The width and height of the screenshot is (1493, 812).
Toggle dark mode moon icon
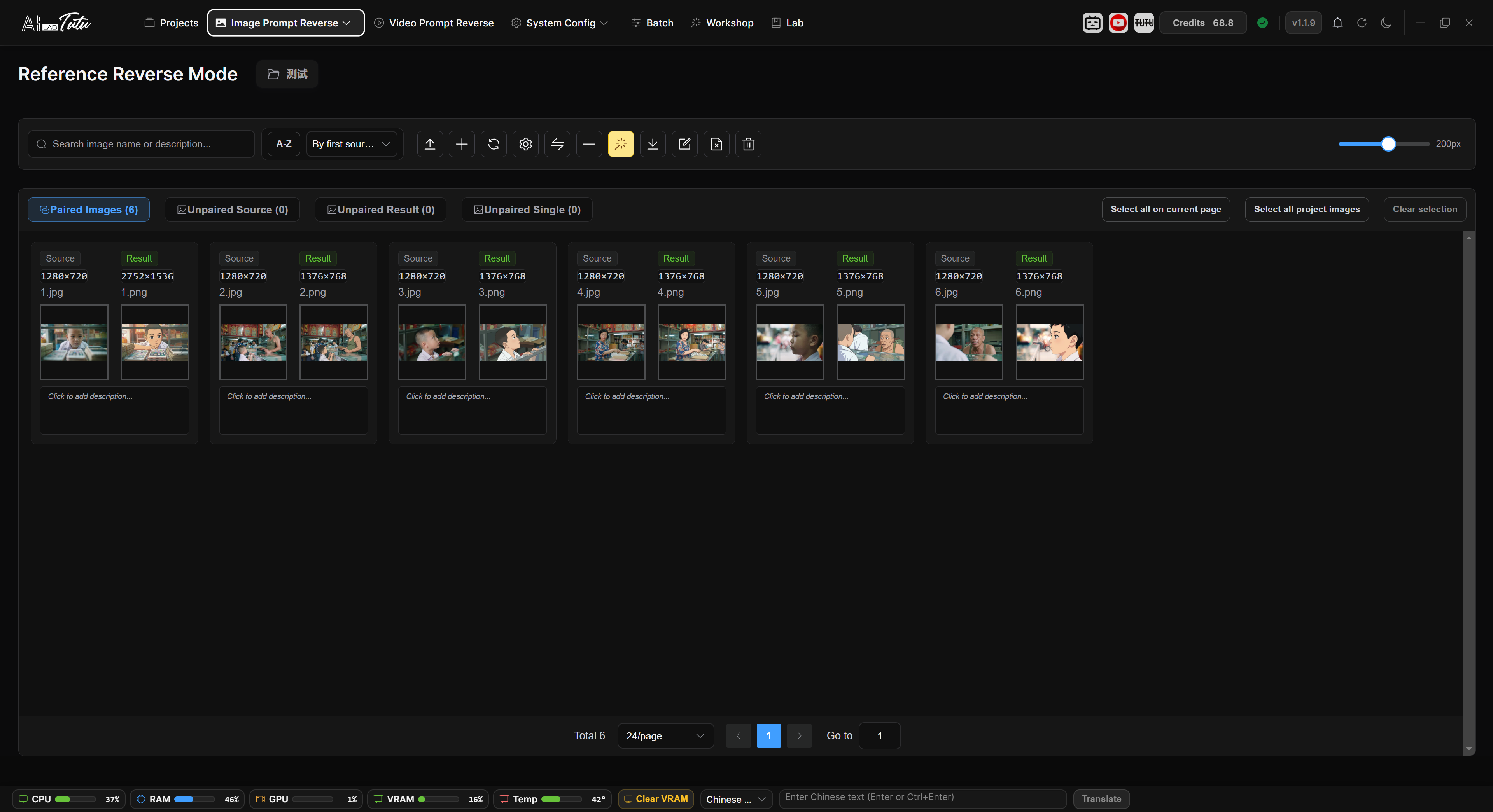(x=1386, y=23)
